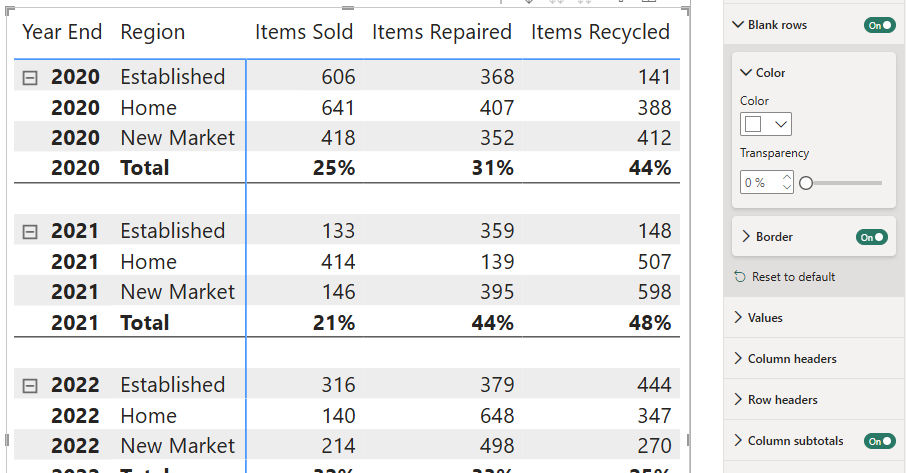
Task: Open the Color picker dropdown arrow
Action: (x=781, y=124)
